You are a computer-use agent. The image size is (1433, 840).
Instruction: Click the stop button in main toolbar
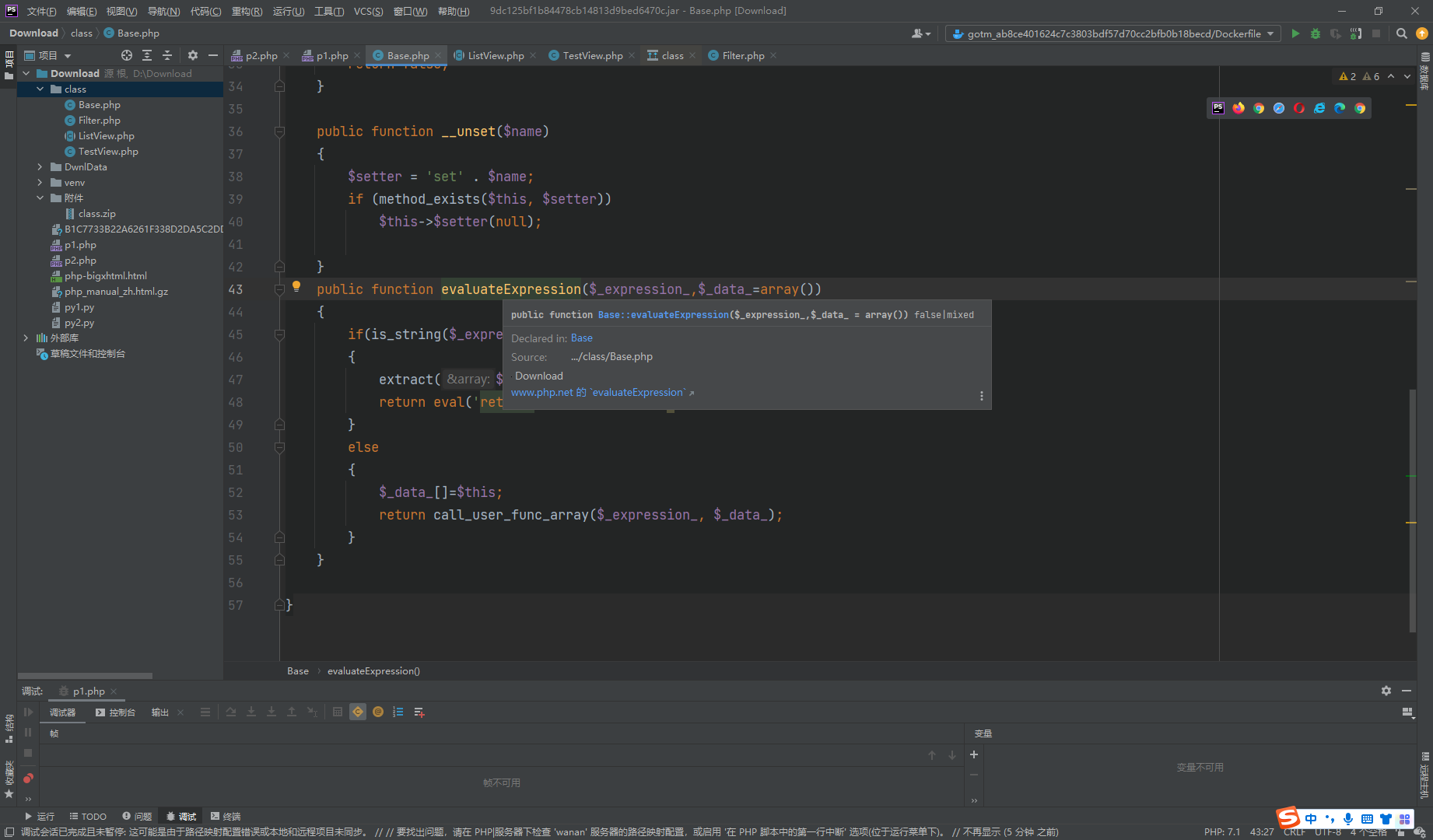coord(1376,33)
